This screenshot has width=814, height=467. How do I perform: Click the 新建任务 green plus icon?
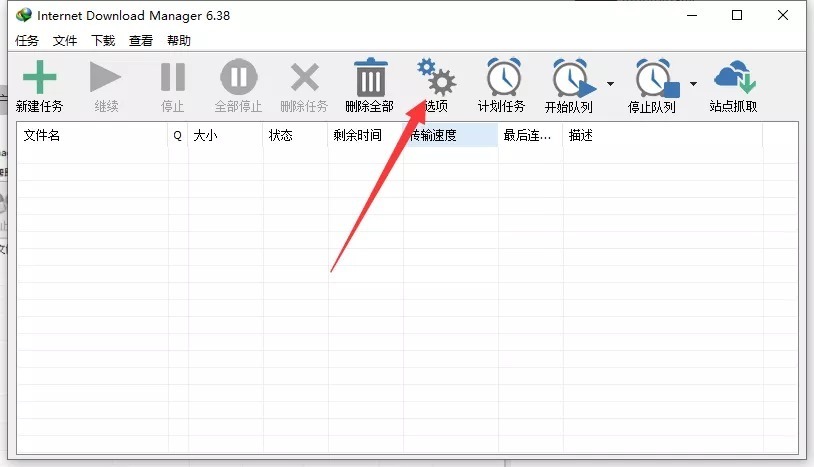click(39, 77)
